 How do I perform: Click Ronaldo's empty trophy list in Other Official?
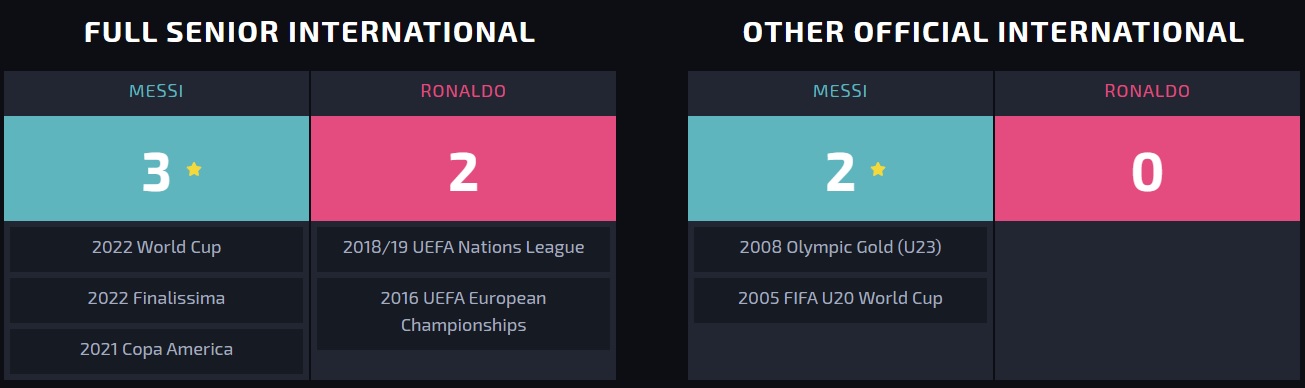pos(1147,300)
